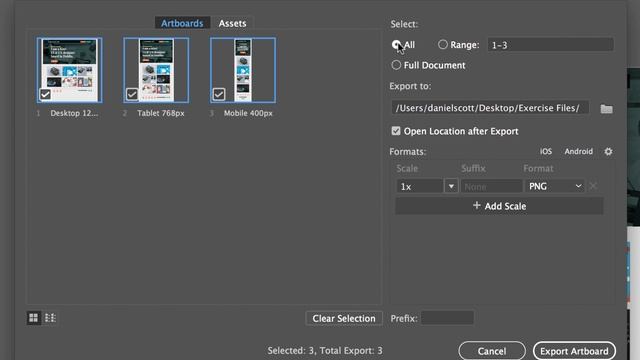The image size is (640, 360).
Task: Select the All radio button
Action: tap(396, 44)
